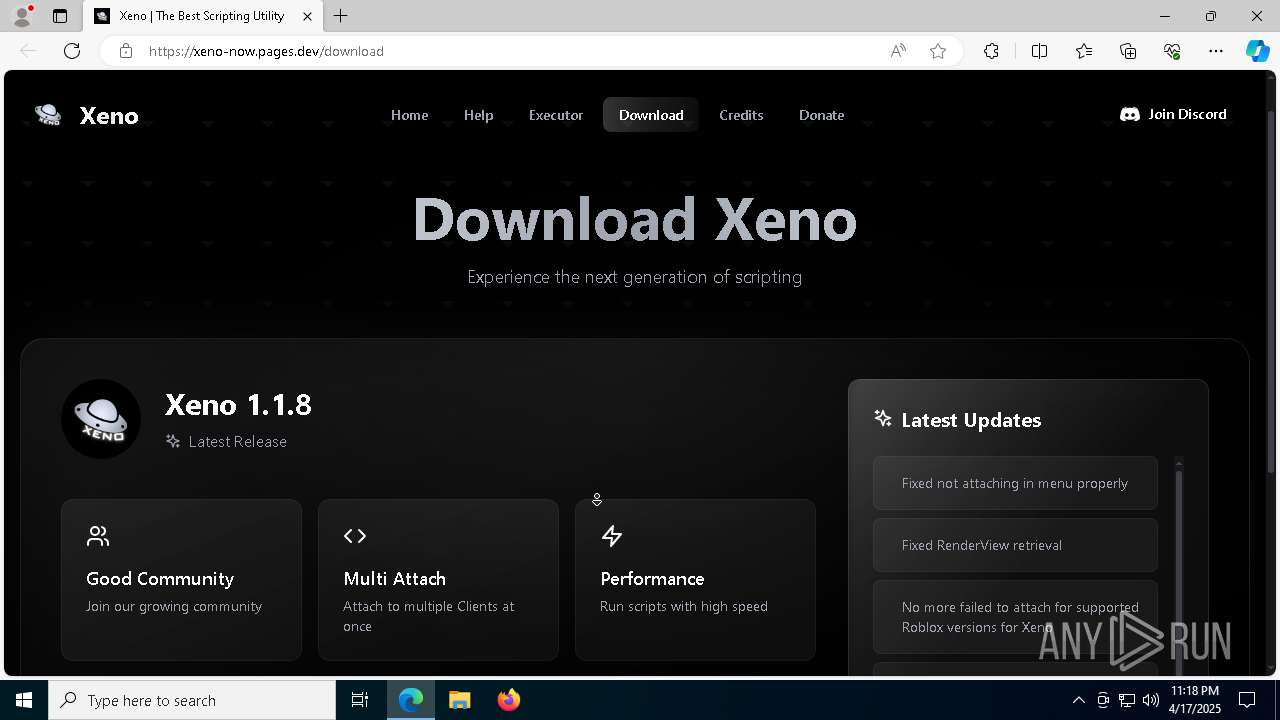The width and height of the screenshot is (1280, 720).
Task: Open Task View on taskbar
Action: 360,700
